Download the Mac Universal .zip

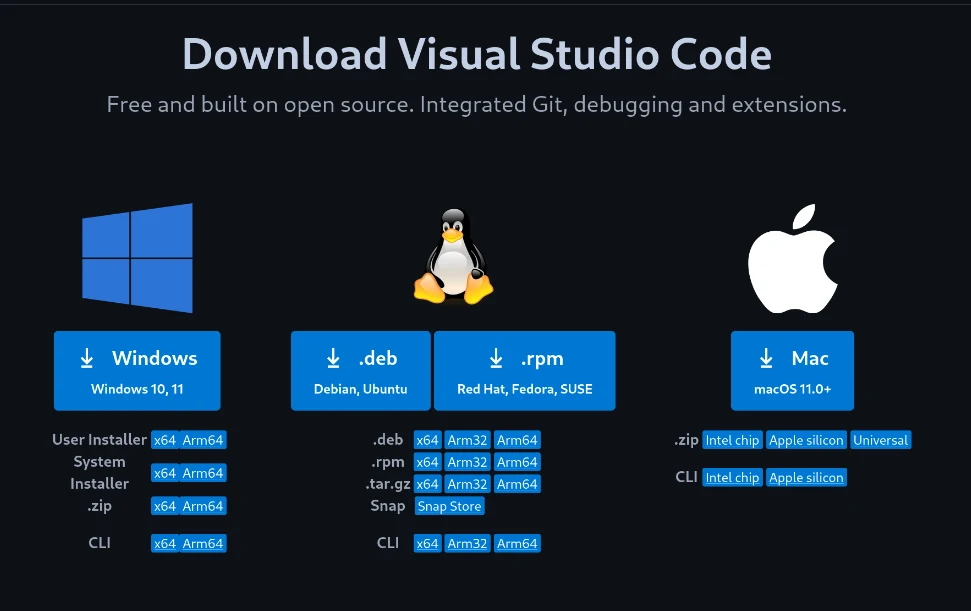pyautogui.click(x=881, y=440)
